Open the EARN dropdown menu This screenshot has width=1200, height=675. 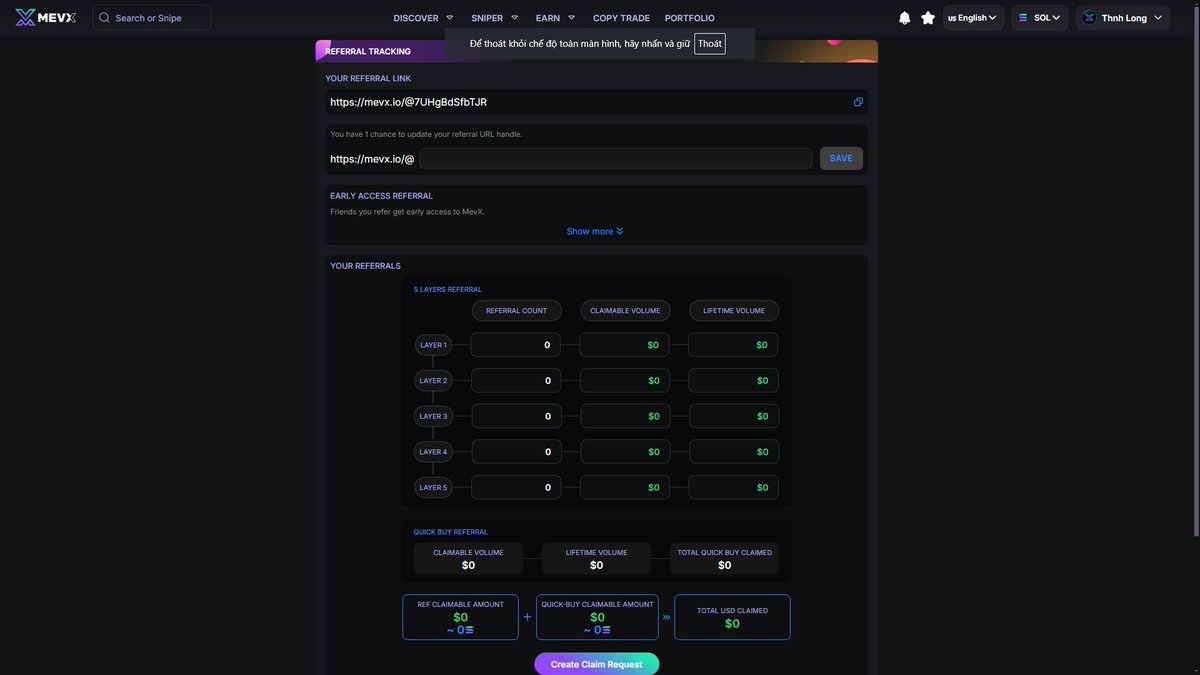pos(556,18)
